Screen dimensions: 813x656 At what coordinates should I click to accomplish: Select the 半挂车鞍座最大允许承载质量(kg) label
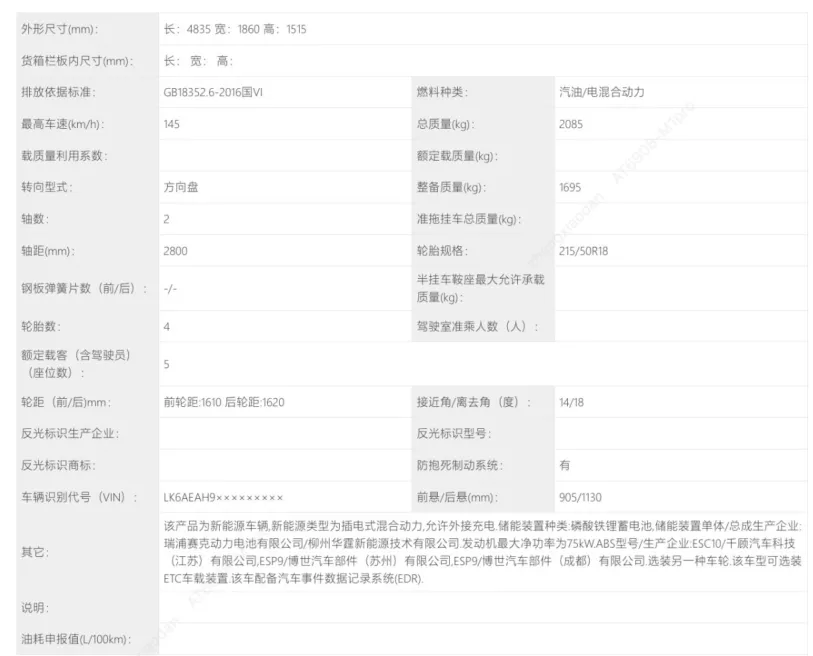coord(481,288)
